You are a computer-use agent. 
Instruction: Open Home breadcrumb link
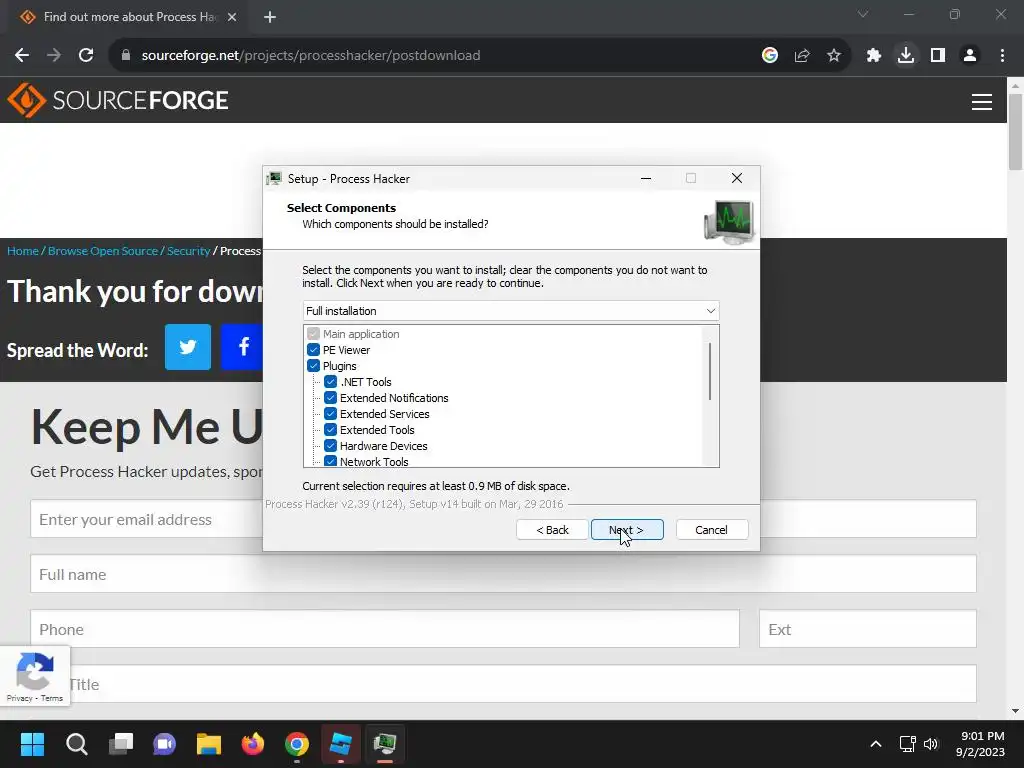(23, 251)
